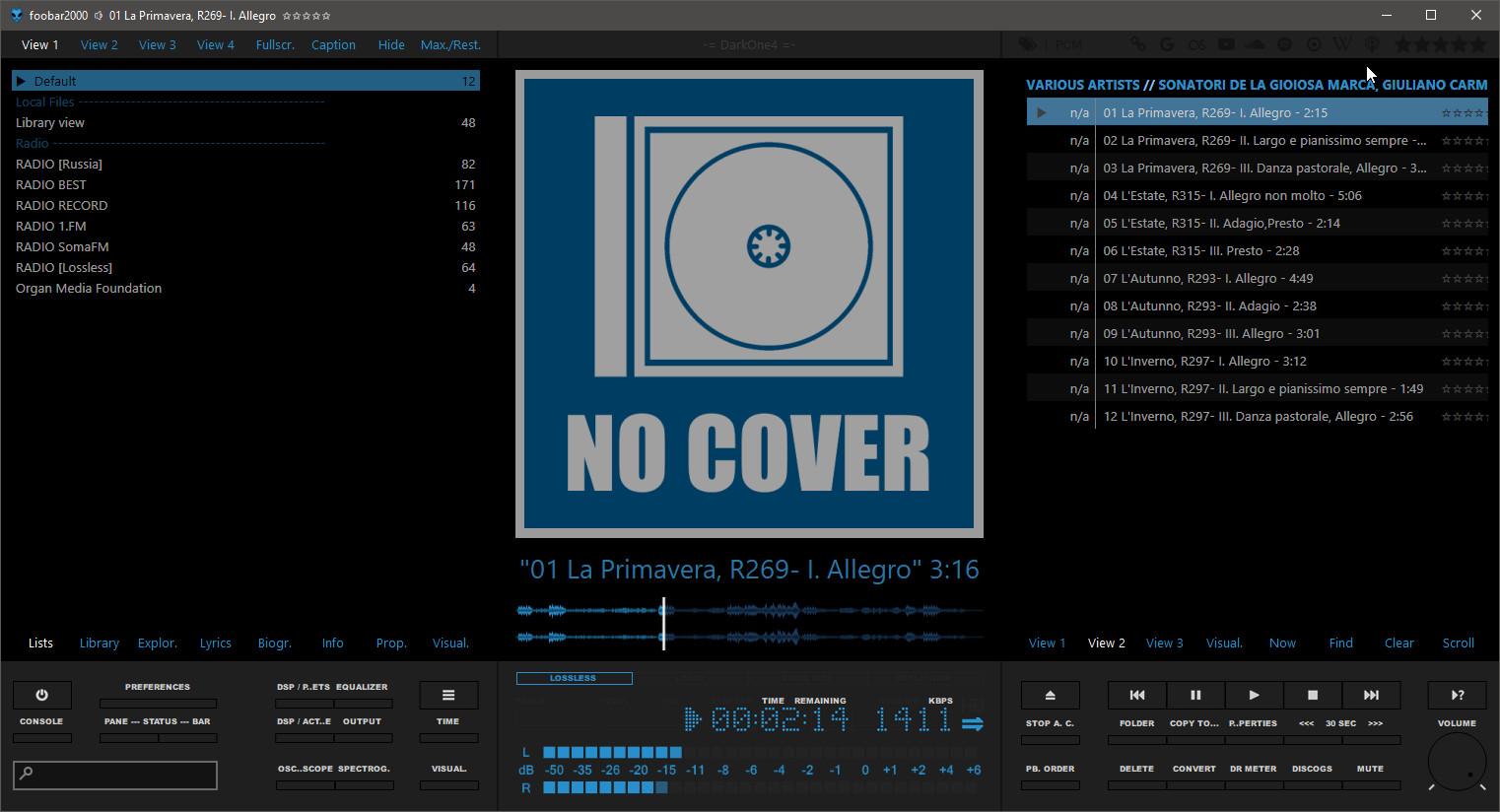Click the random playback button above Volume
Image resolution: width=1500 pixels, height=812 pixels.
pyautogui.click(x=1457, y=695)
